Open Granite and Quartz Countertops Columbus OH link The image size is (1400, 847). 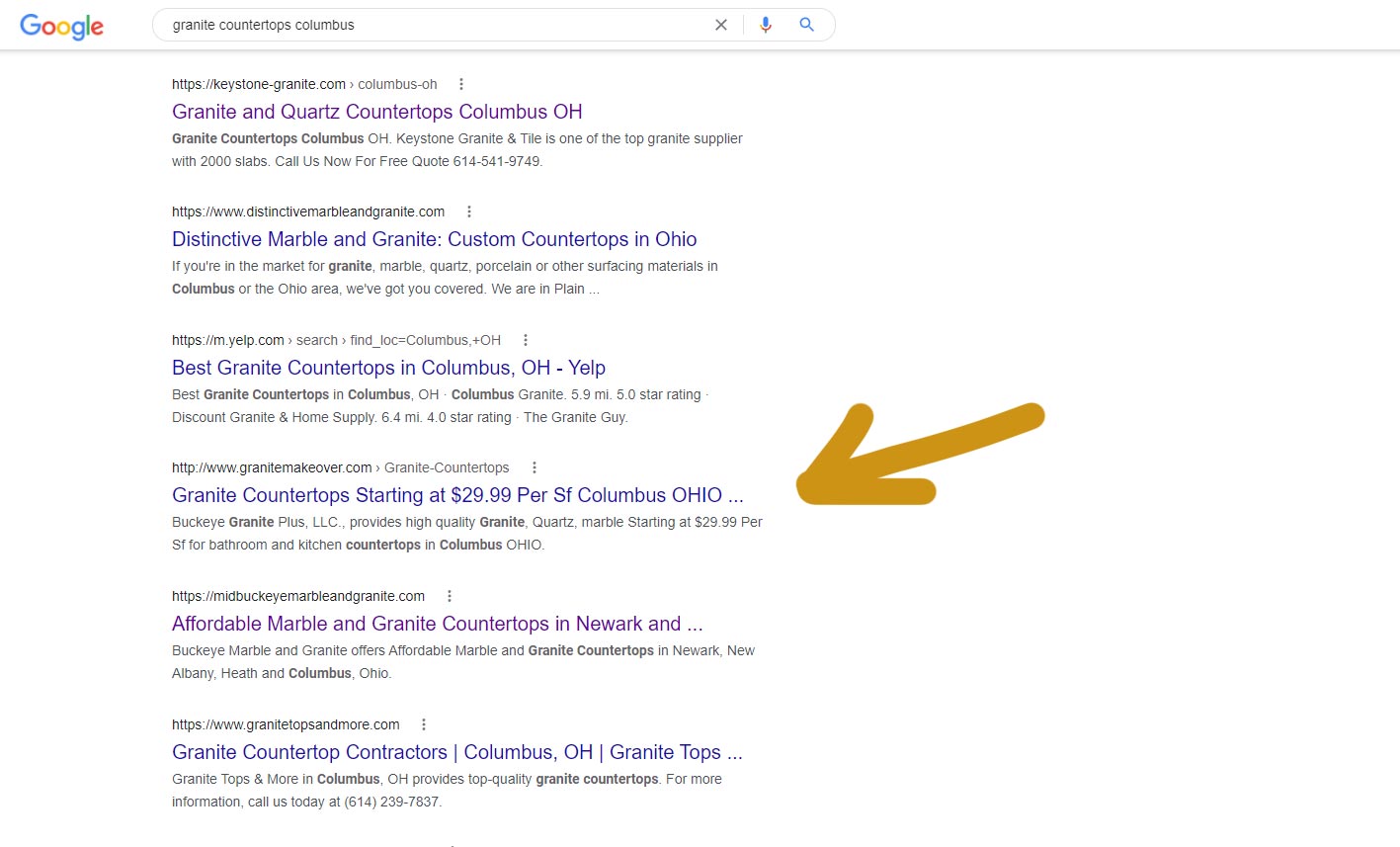[377, 112]
